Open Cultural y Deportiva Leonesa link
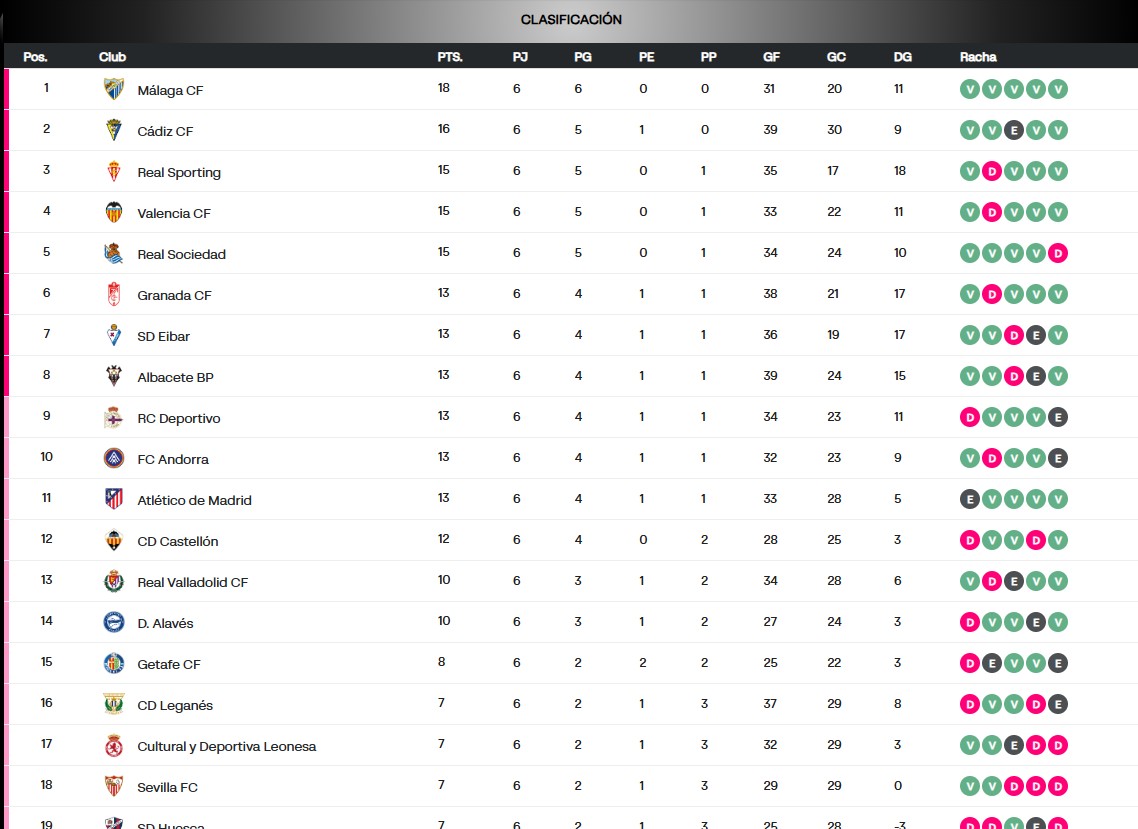 (x=226, y=746)
